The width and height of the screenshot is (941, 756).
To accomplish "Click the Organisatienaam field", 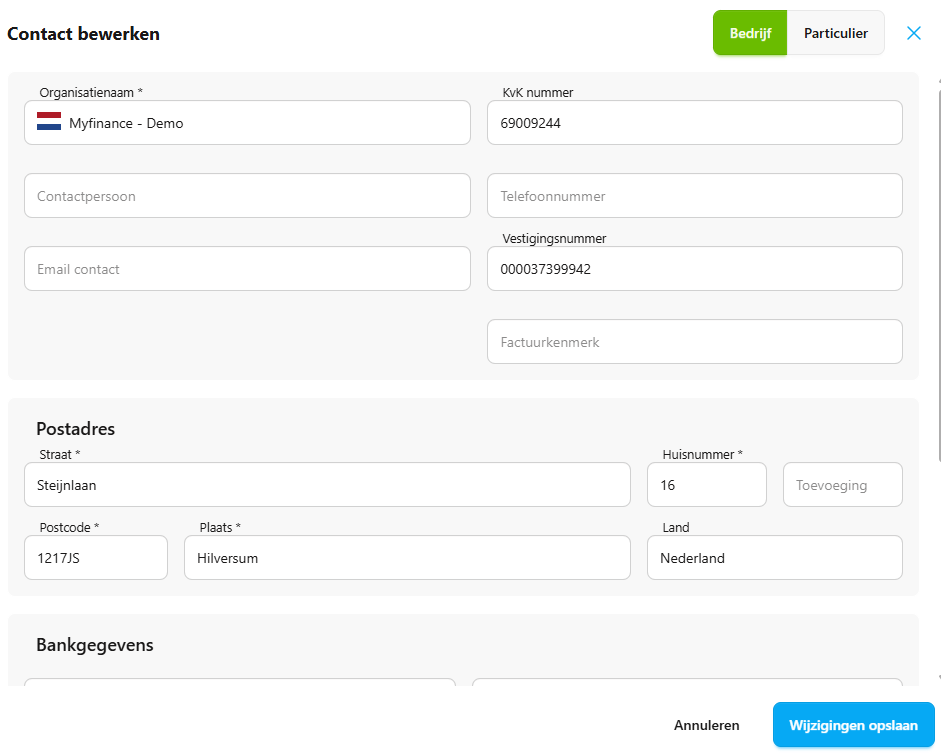I will pos(247,122).
